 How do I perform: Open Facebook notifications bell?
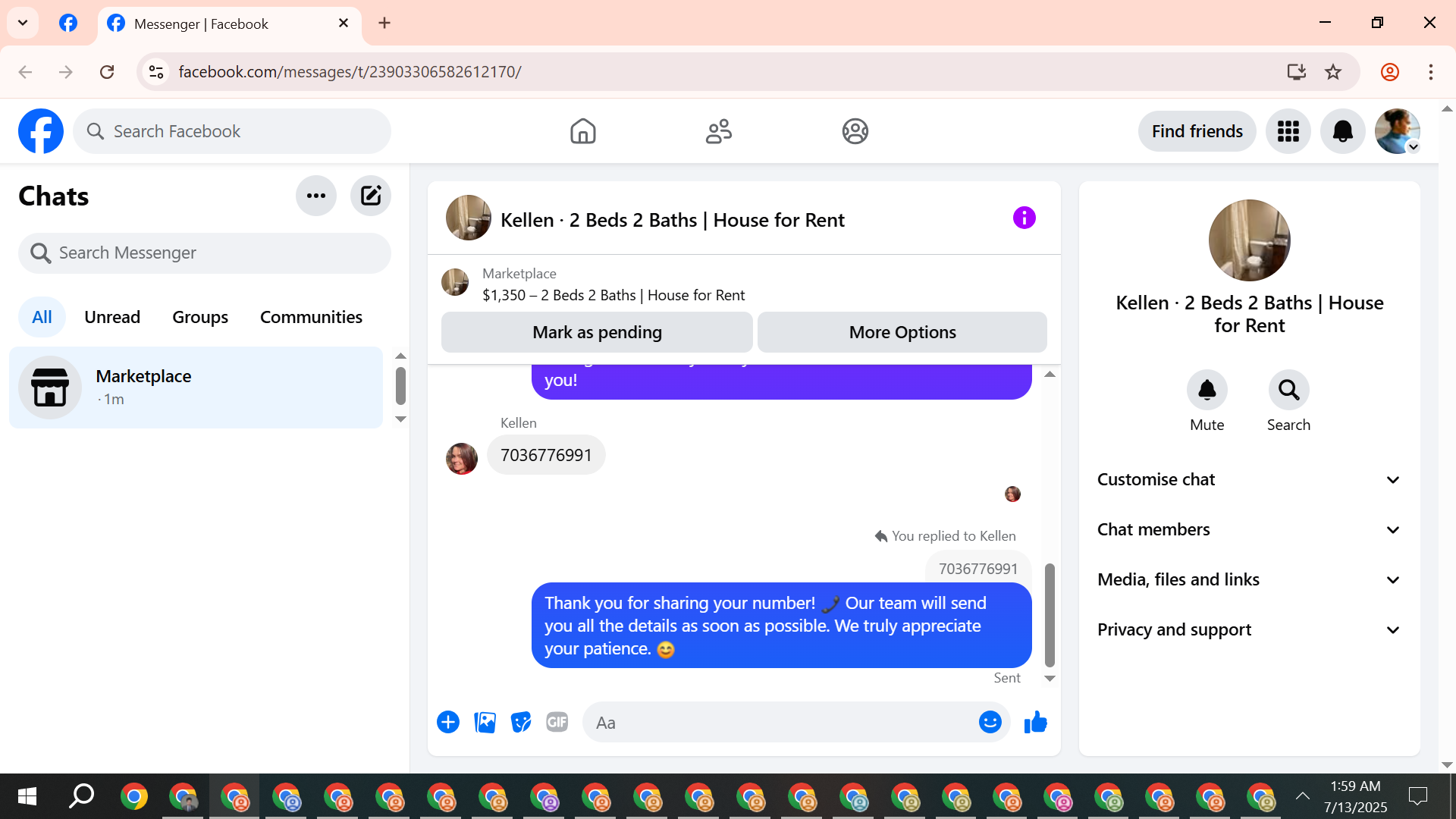click(x=1342, y=131)
